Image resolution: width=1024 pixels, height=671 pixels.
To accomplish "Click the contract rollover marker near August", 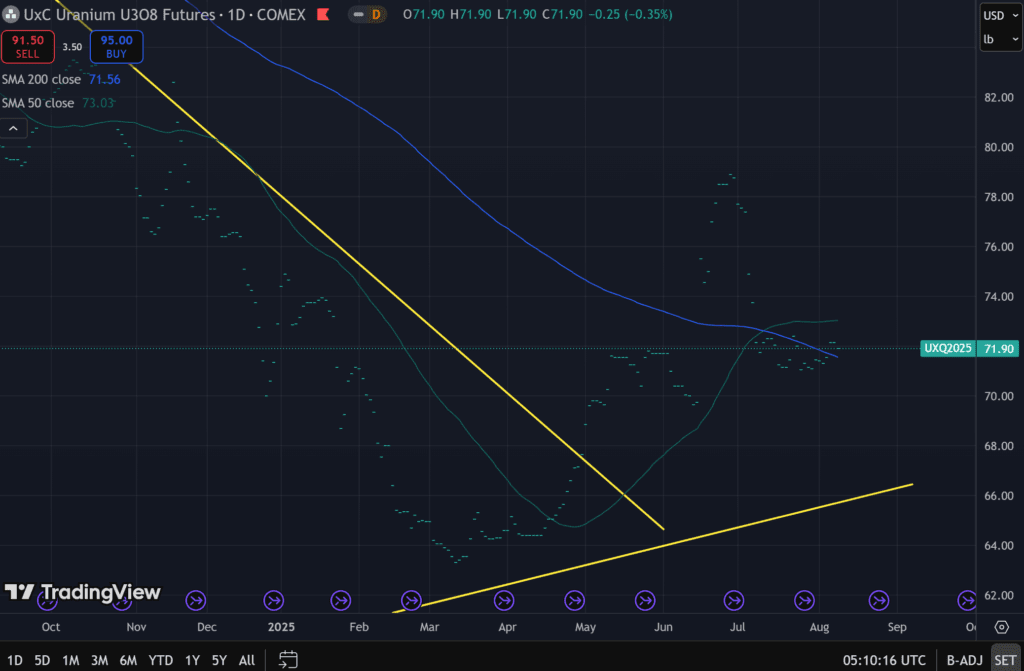I will (805, 600).
